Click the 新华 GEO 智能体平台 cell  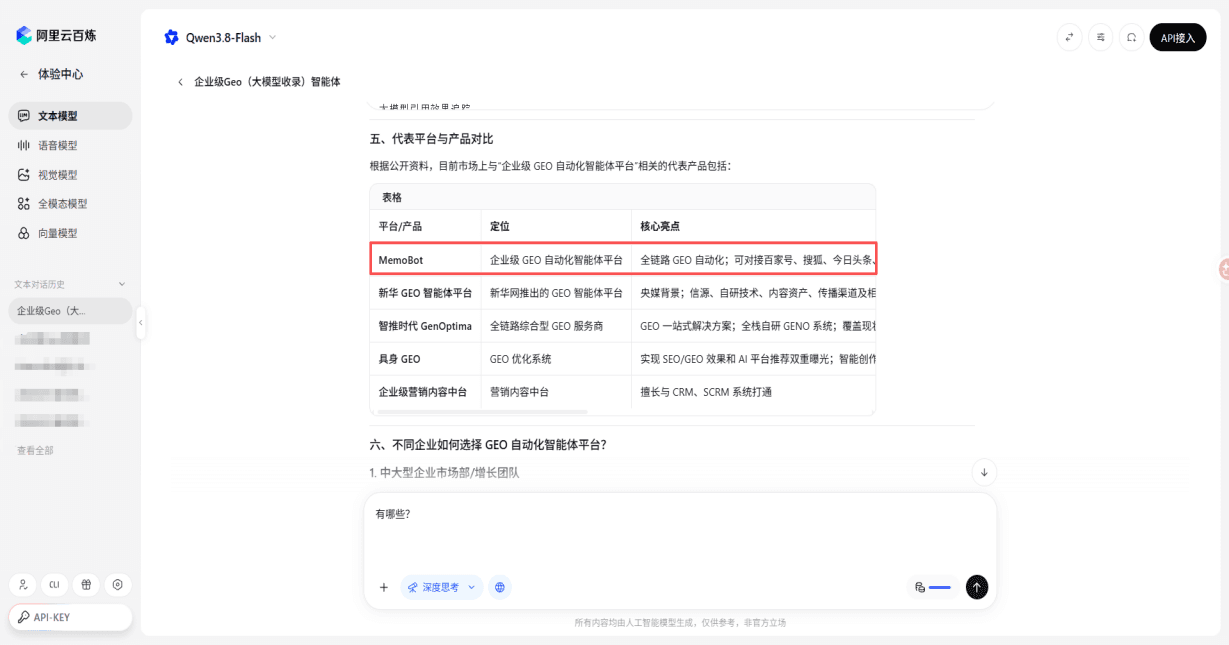tap(425, 293)
